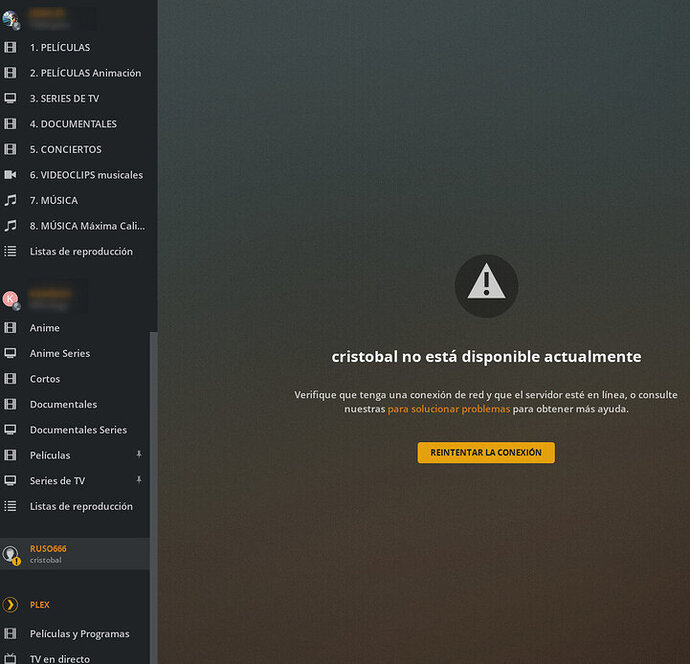
Task: Select 4. DOCUMENTALES in sidebar
Action: (x=75, y=124)
